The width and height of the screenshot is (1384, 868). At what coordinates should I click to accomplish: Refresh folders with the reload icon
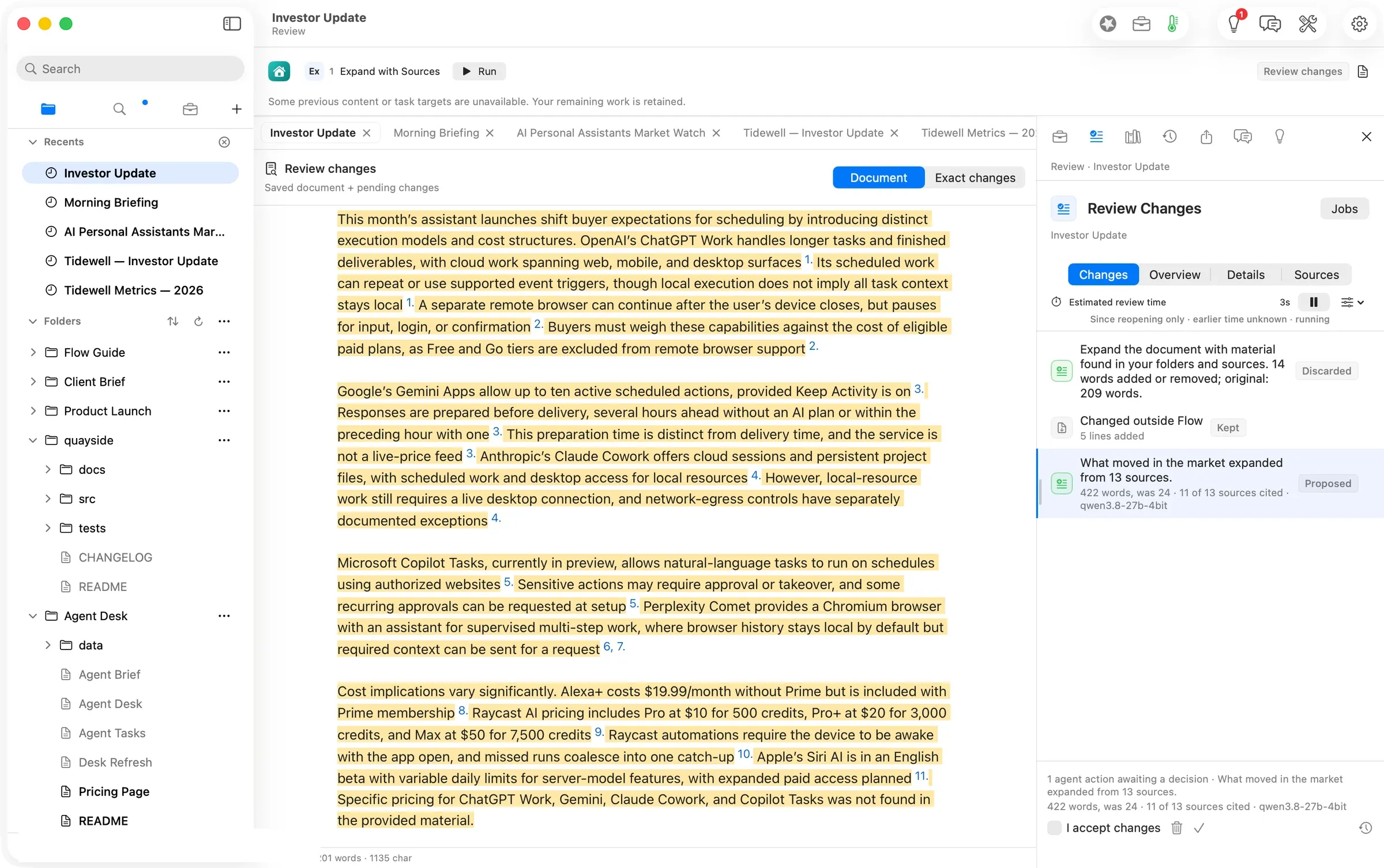[198, 321]
